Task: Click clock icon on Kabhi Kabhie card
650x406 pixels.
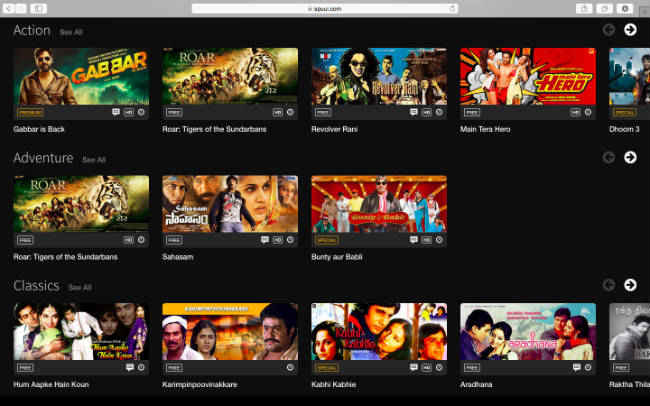Action: point(439,367)
